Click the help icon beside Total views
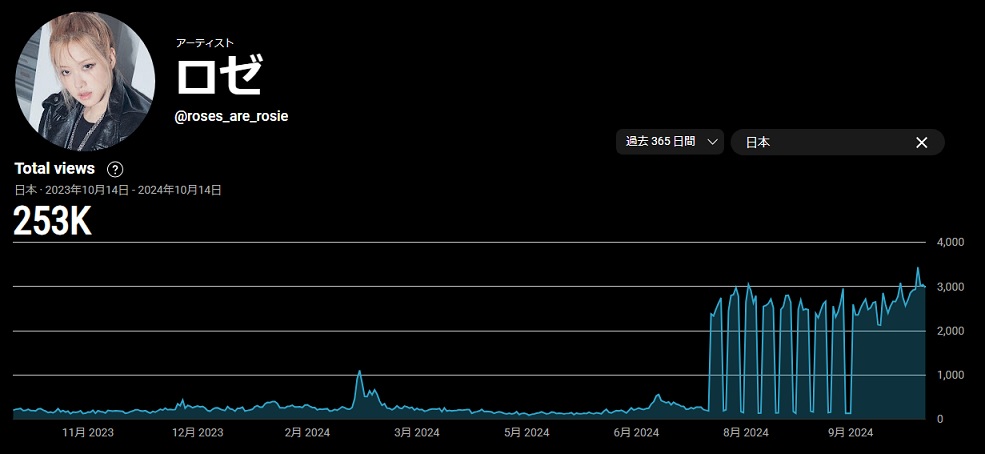Image resolution: width=985 pixels, height=454 pixels. 115,169
